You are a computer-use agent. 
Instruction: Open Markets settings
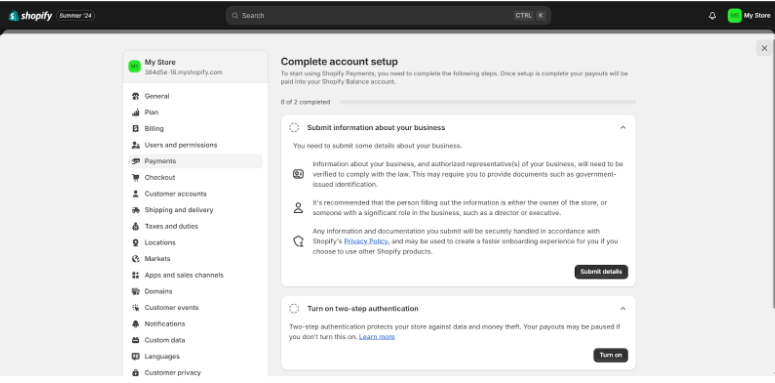196,259
